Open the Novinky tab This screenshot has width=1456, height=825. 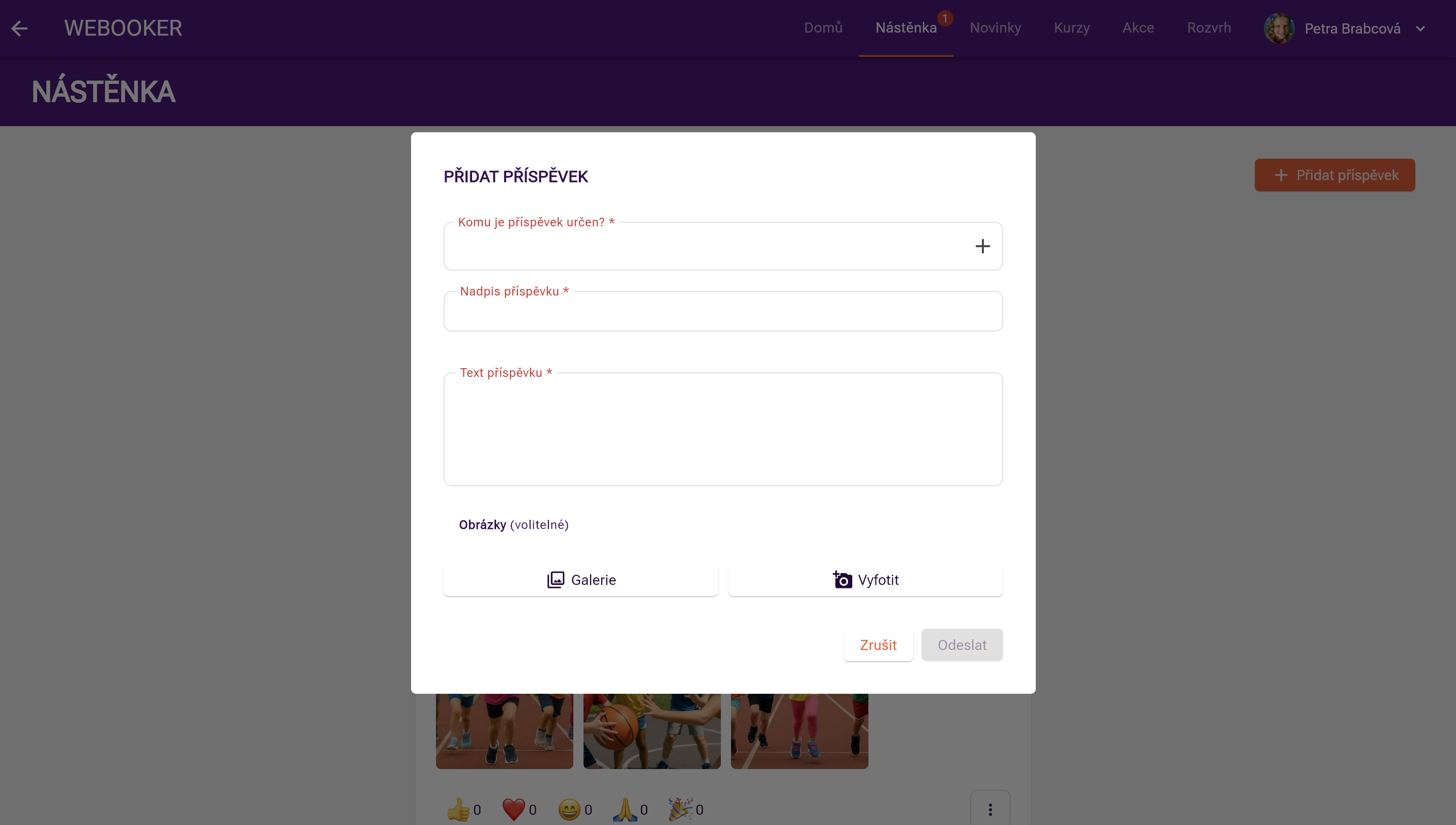tap(995, 28)
